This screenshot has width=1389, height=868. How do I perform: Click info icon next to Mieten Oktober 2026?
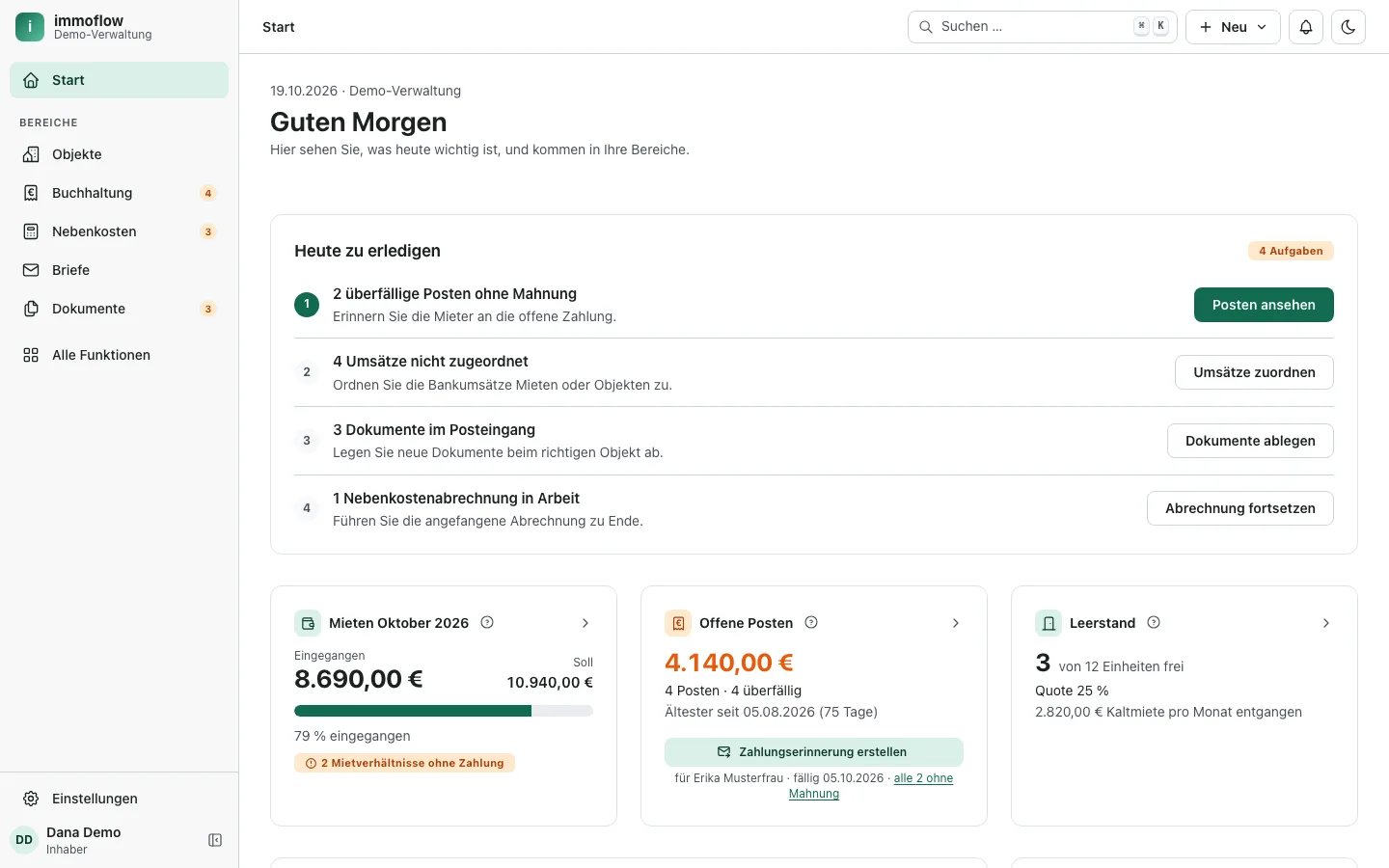coord(487,622)
